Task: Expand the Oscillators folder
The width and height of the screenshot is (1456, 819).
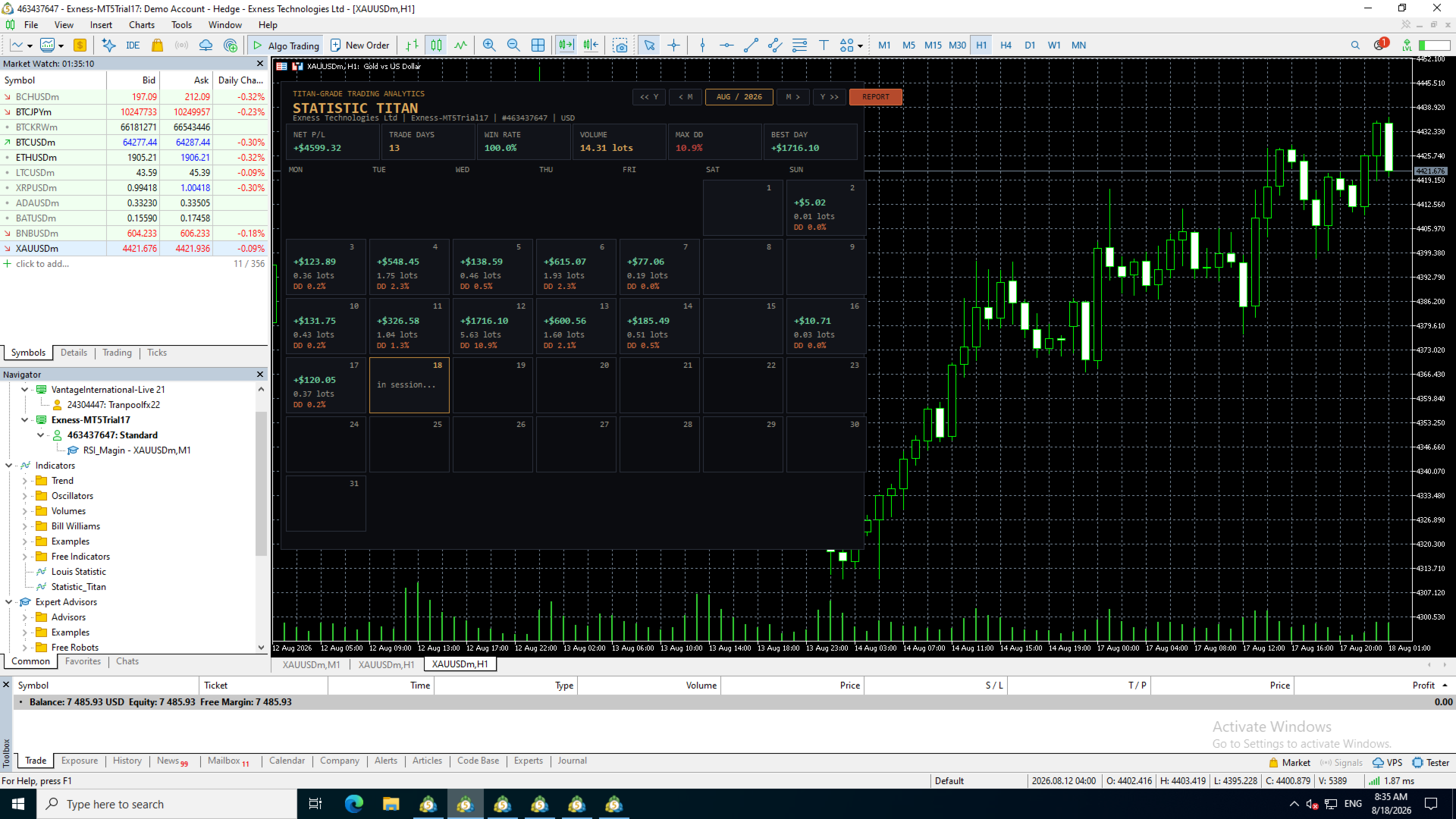Action: (x=24, y=496)
